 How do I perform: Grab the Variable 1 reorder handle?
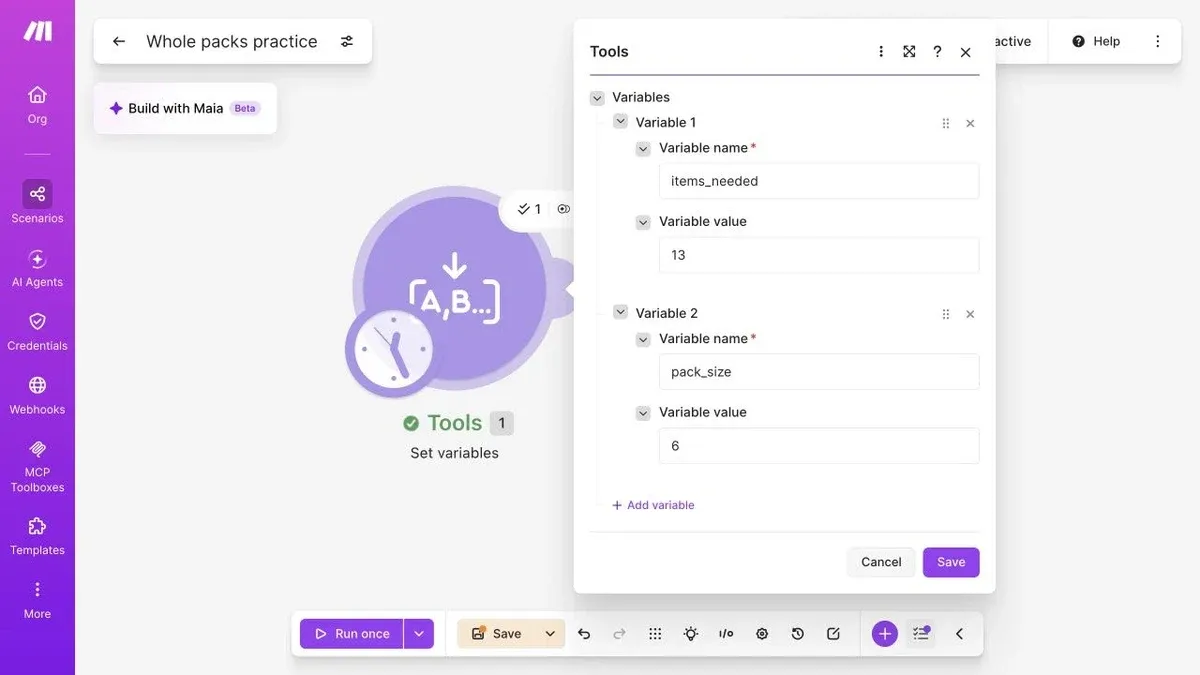click(x=946, y=123)
